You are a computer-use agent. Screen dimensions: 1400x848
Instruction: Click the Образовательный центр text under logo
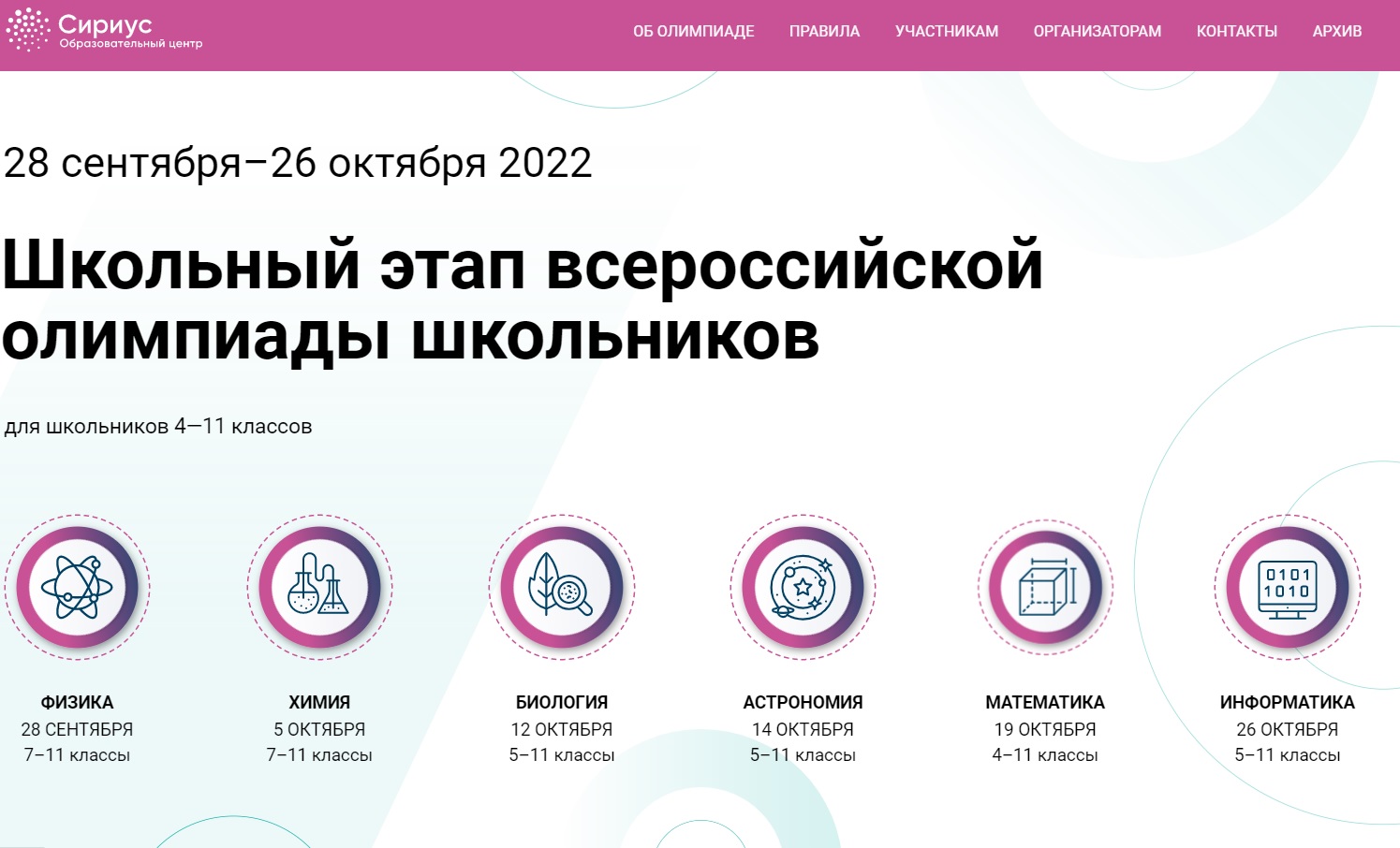[x=131, y=43]
